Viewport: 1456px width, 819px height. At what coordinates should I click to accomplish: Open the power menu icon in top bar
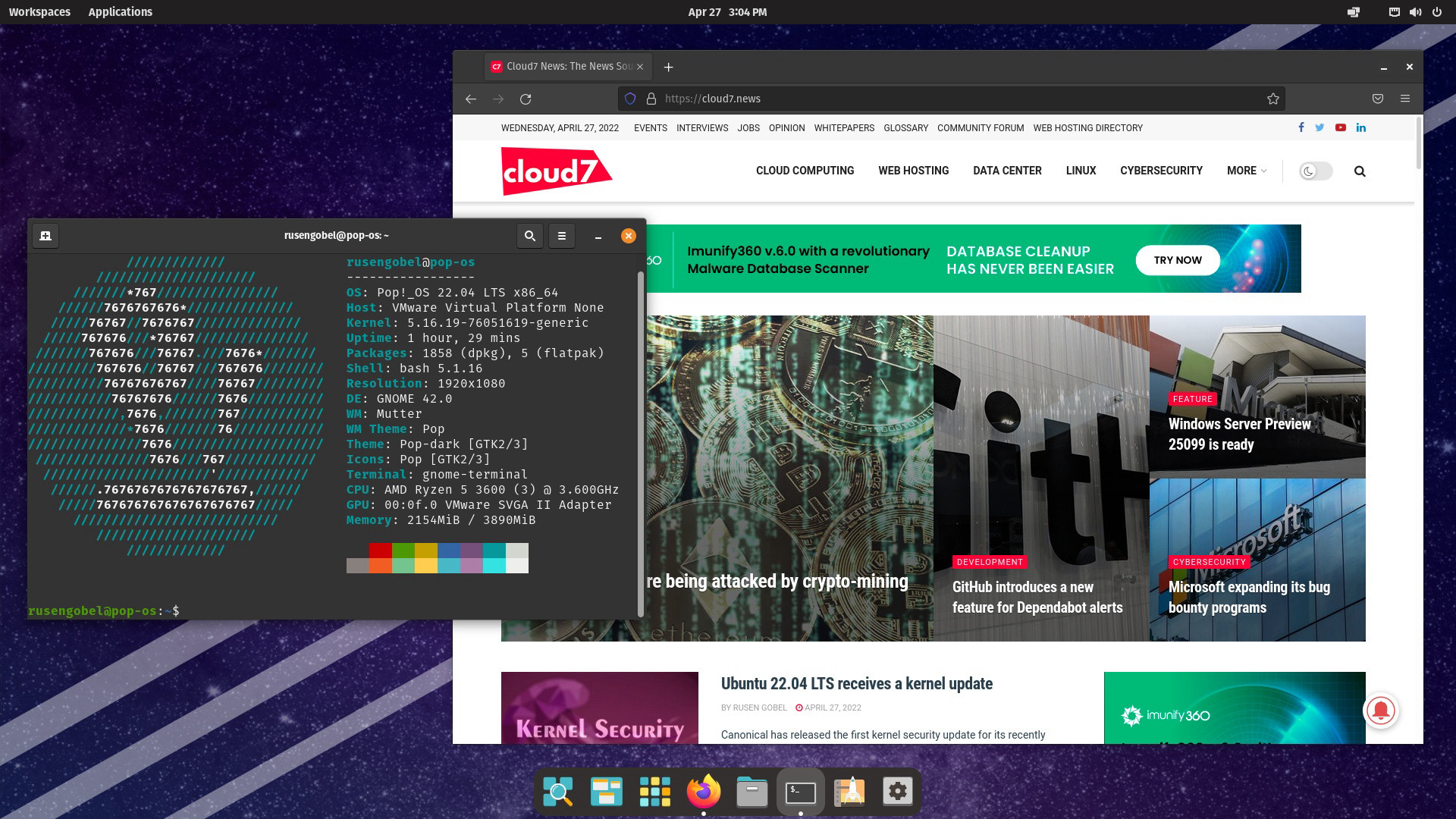point(1437,12)
